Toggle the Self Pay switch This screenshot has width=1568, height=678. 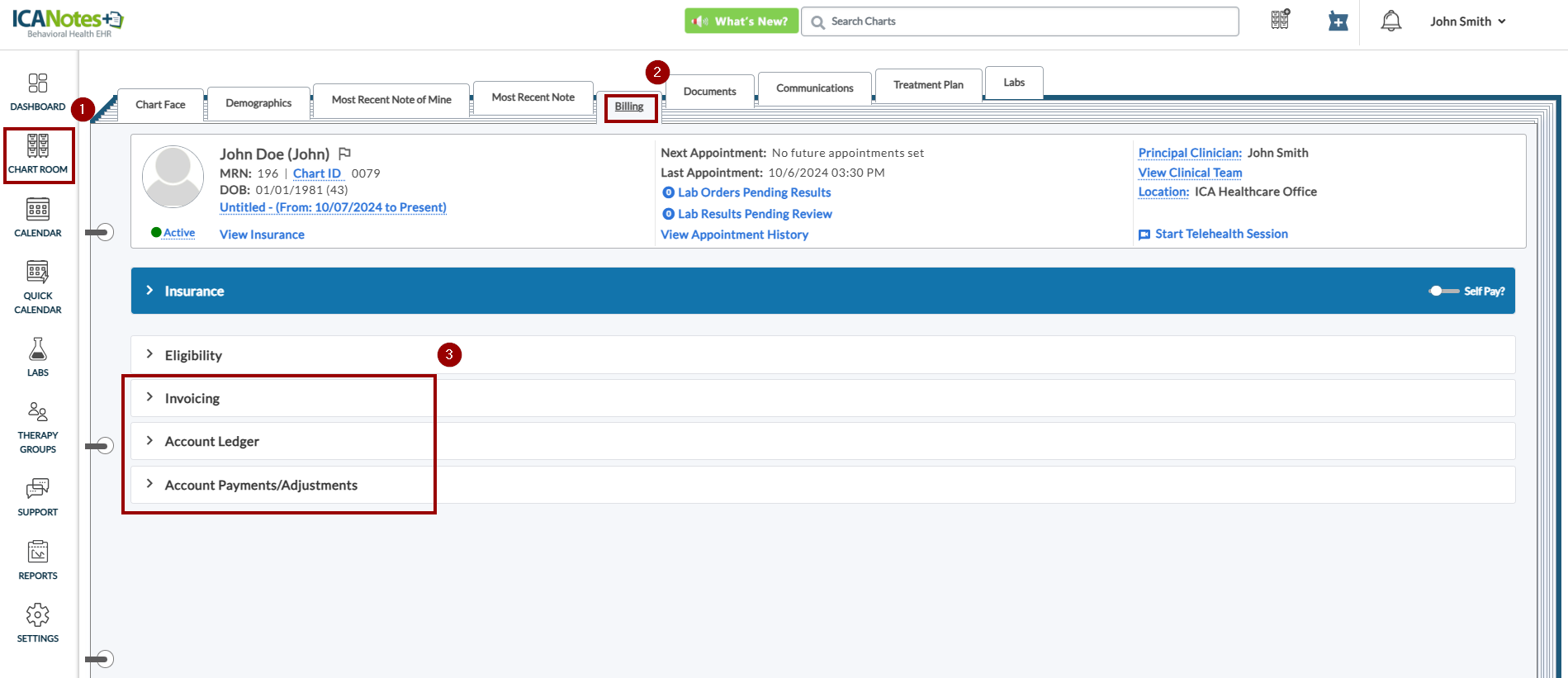tap(1442, 291)
